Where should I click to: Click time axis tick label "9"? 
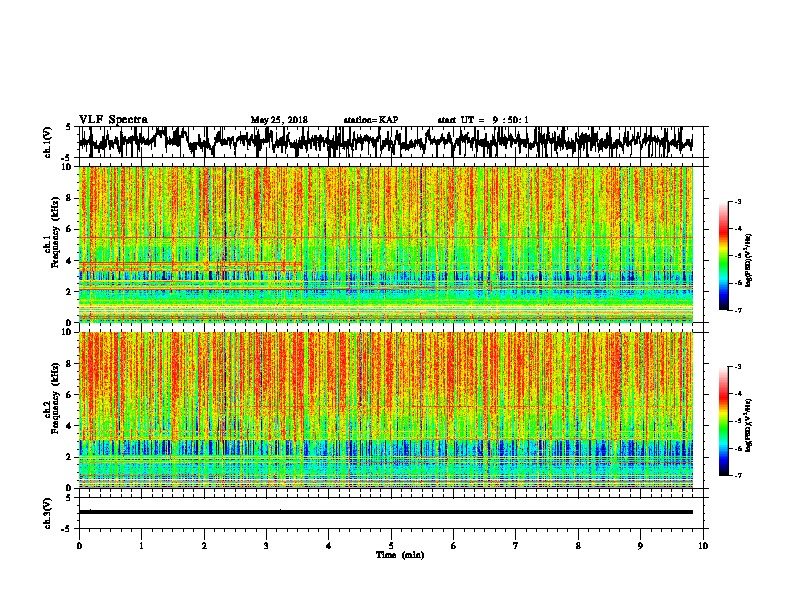click(x=640, y=545)
